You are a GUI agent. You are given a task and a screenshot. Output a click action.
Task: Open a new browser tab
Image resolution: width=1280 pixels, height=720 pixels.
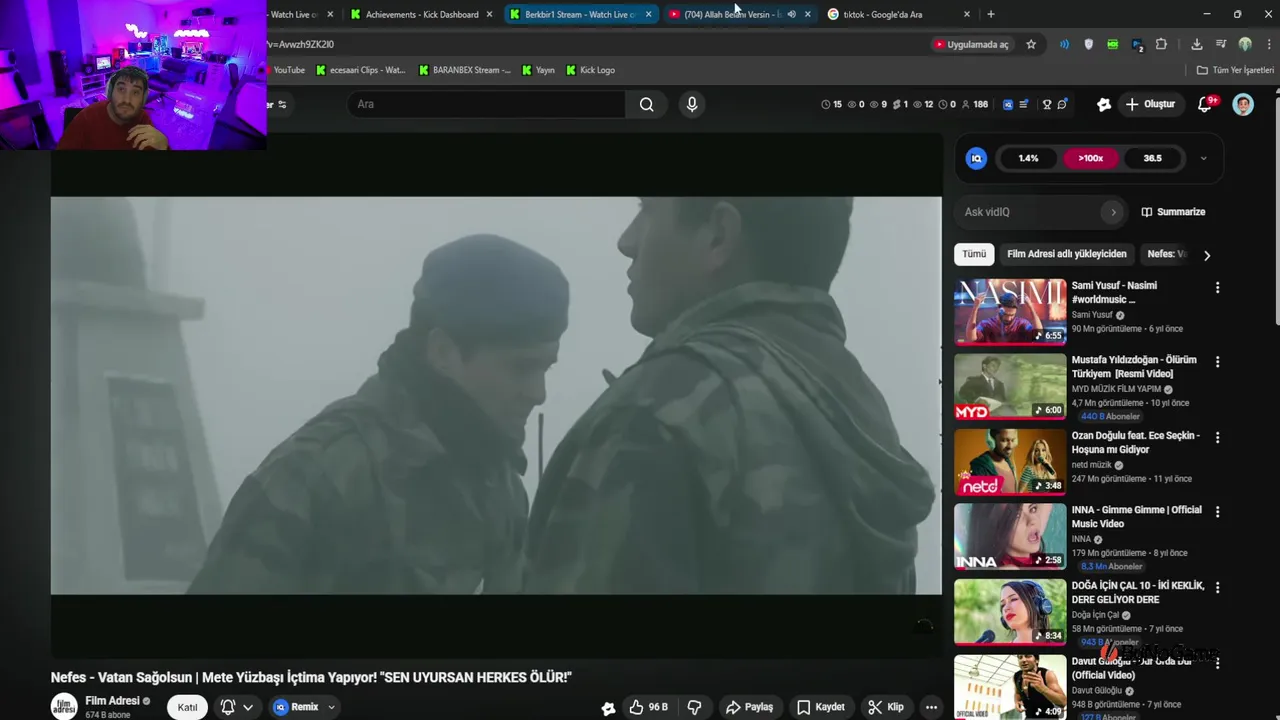(991, 14)
